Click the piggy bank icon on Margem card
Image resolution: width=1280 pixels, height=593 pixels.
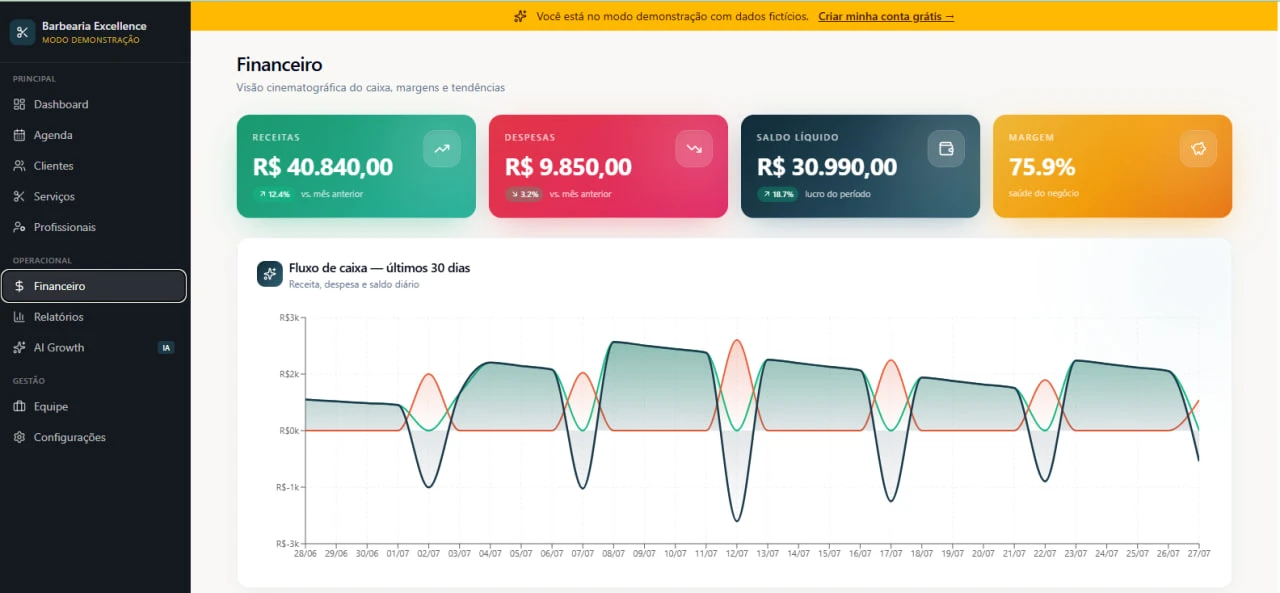click(x=1198, y=148)
